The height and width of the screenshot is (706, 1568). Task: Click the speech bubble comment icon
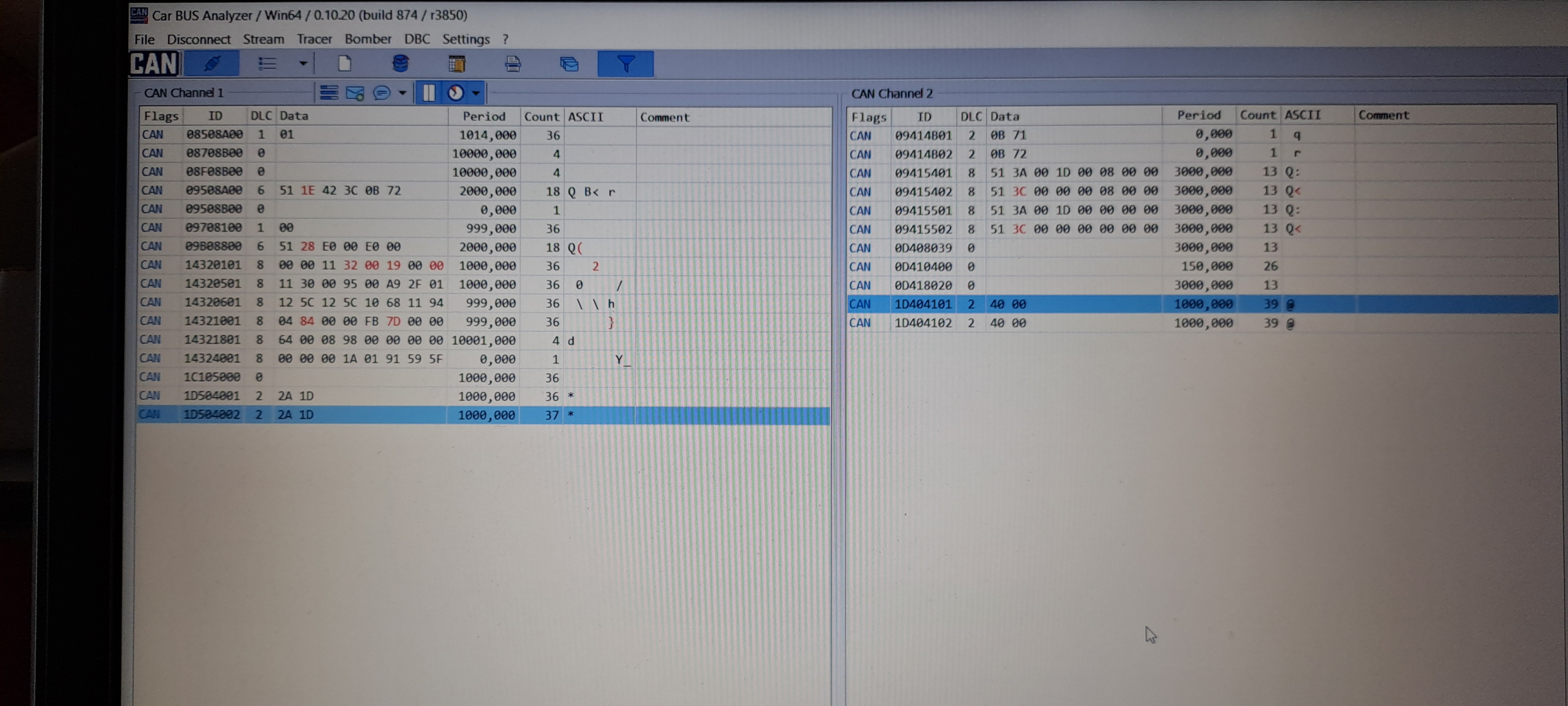(382, 93)
